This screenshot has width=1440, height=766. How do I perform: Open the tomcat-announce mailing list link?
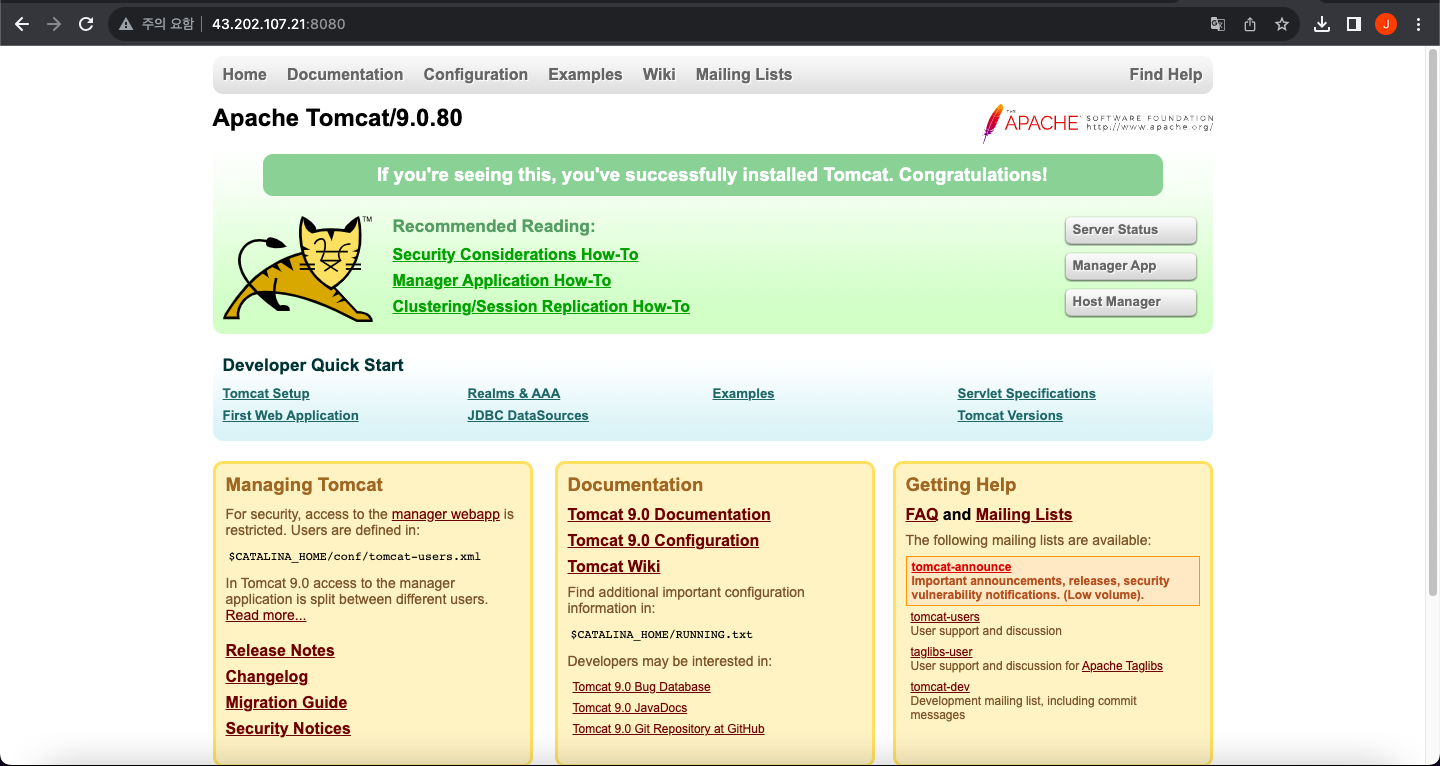[961, 567]
